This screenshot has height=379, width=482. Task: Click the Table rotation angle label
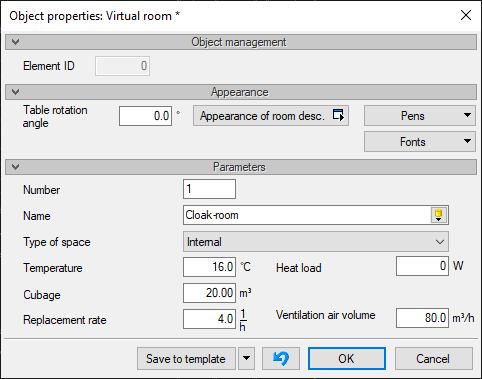coord(55,116)
